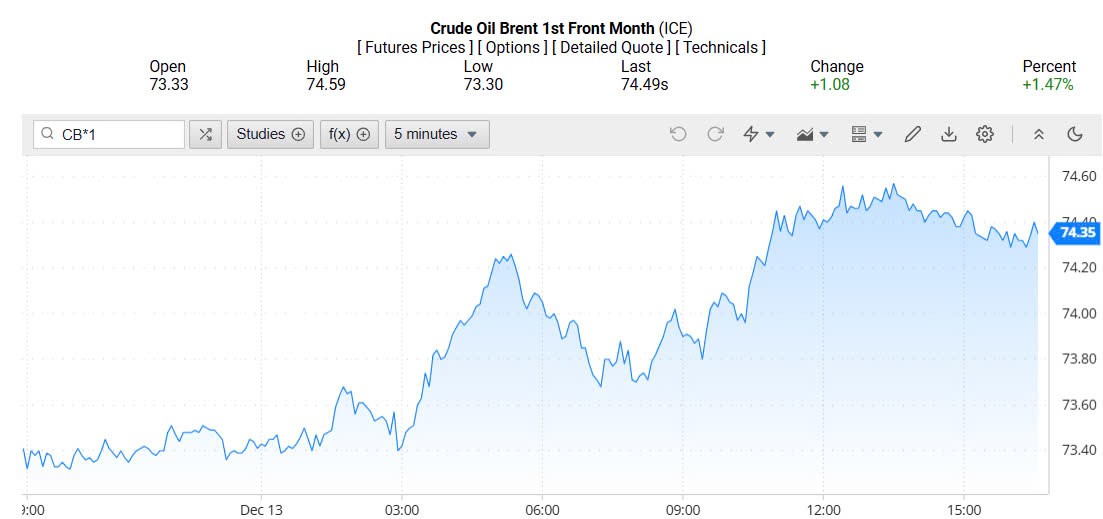Screen dimensions: 1103x519
Task: View the Detailed Quote page
Action: click(x=611, y=47)
